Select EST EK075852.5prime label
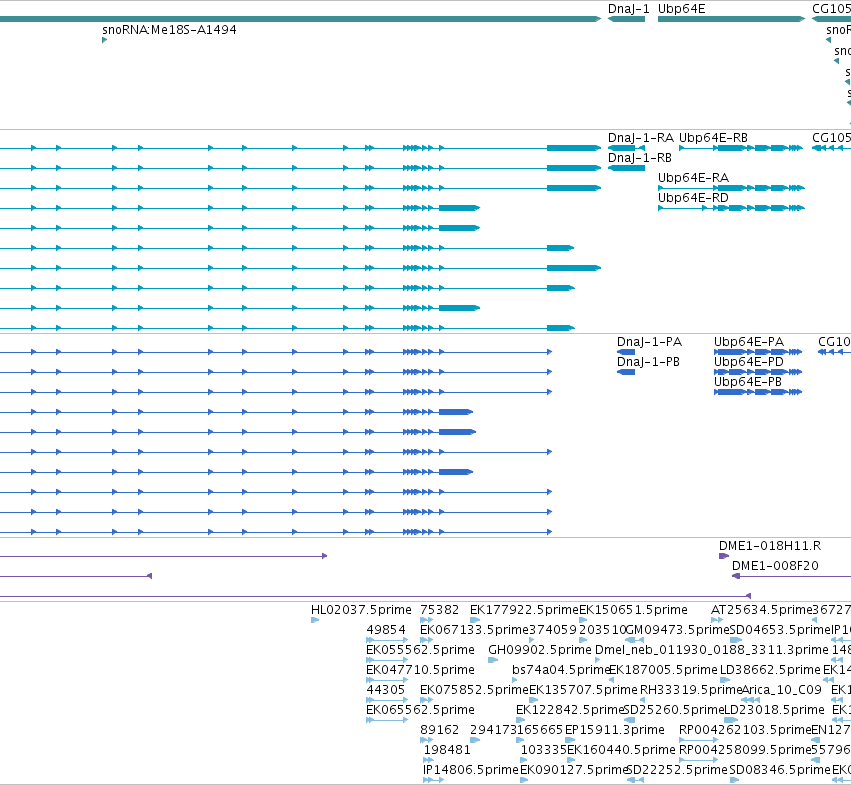 pyautogui.click(x=474, y=691)
